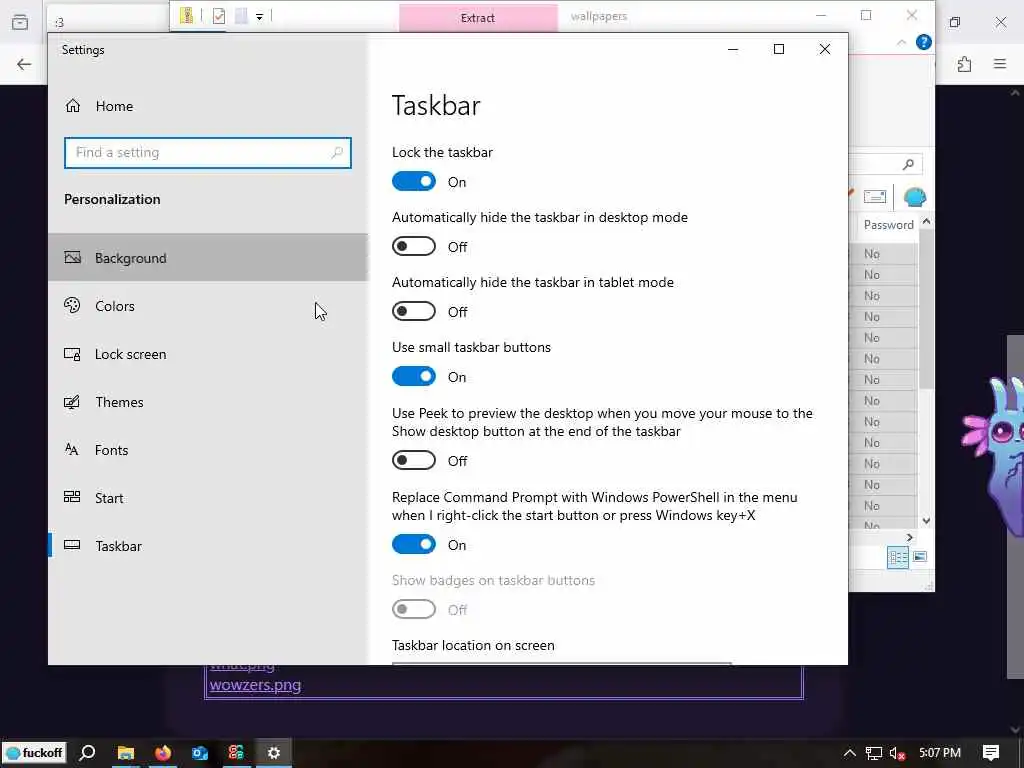Screen dimensions: 1024x768
Task: Click the right arrow of the horizontal scrollbar
Action: (x=910, y=537)
